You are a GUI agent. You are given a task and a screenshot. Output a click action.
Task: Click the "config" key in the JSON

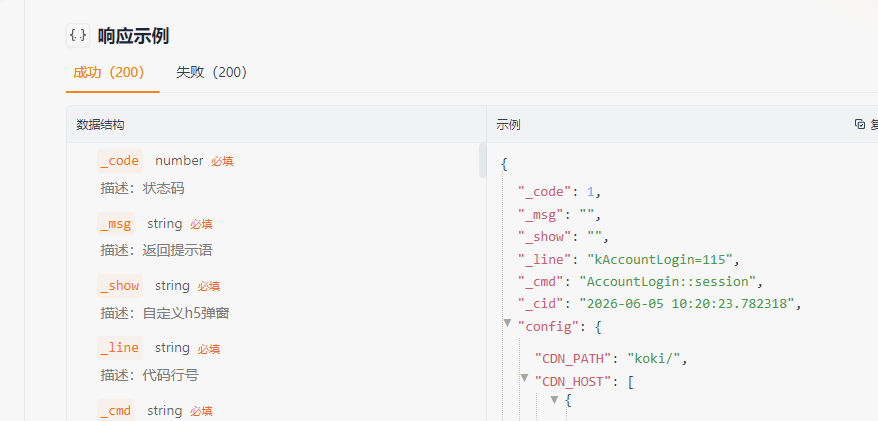click(548, 326)
